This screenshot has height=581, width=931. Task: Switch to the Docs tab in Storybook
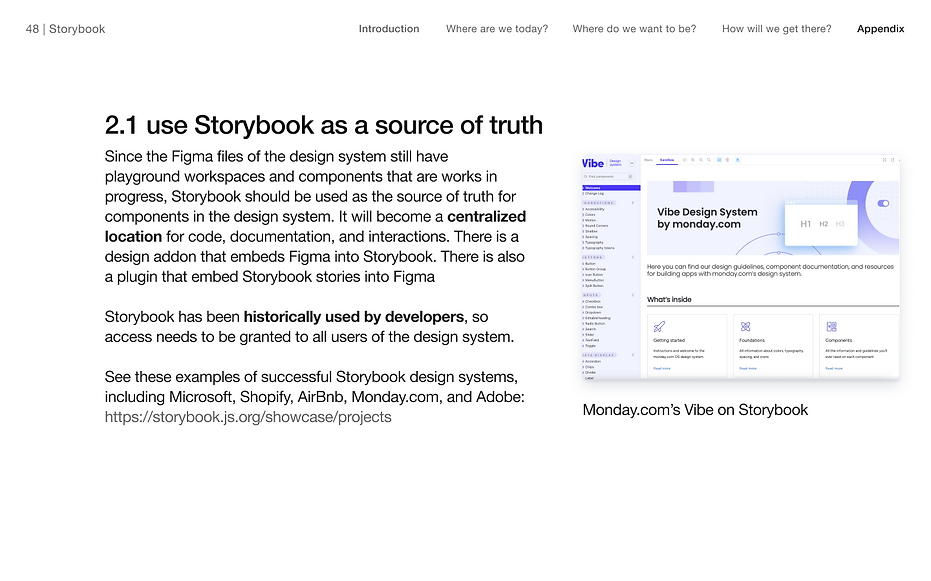click(x=648, y=160)
